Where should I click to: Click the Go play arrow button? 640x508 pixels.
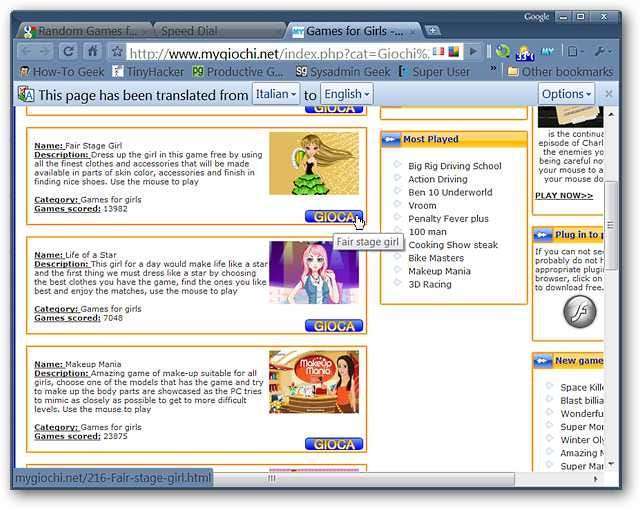(x=473, y=52)
